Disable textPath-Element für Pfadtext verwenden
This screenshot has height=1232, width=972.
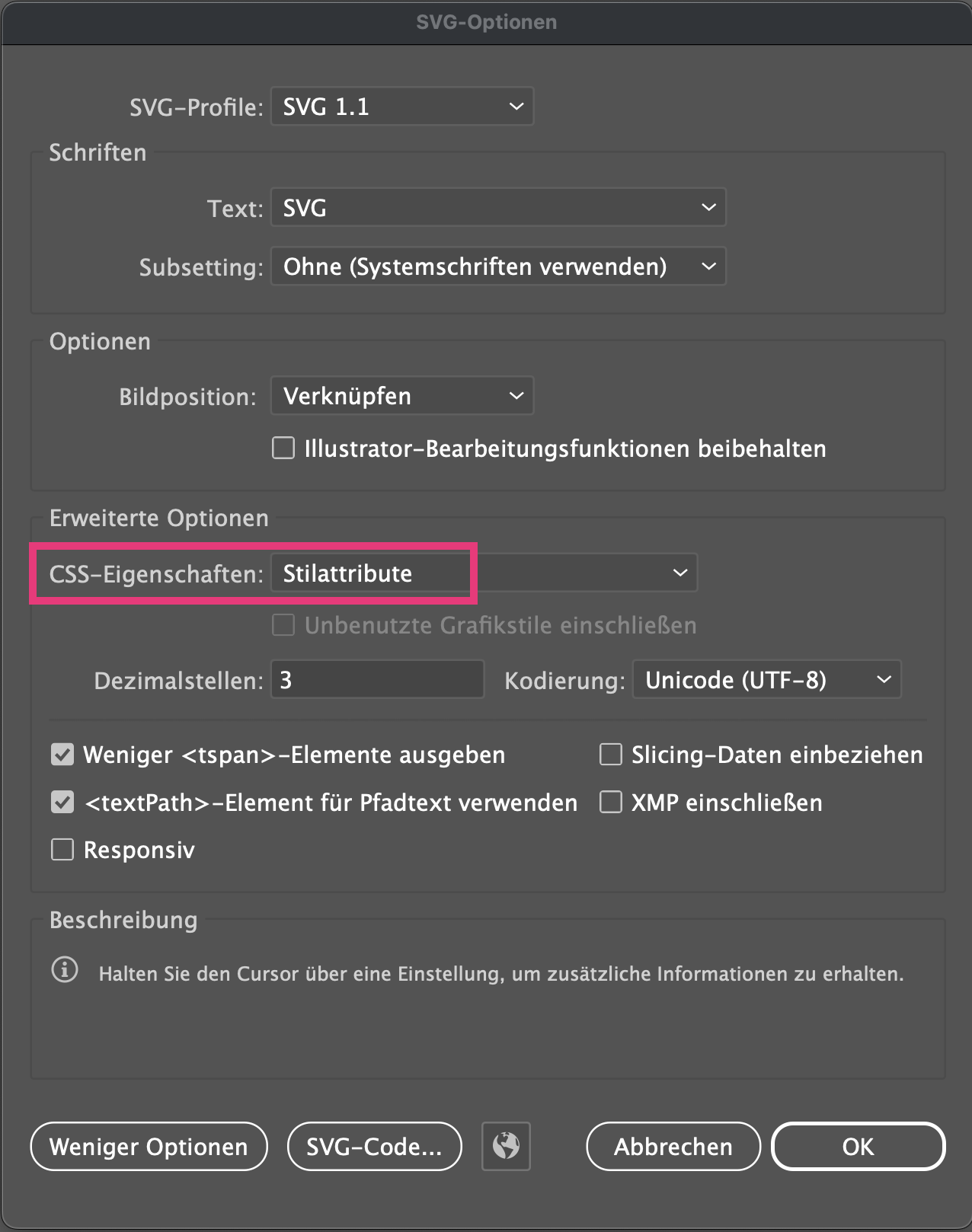pos(62,802)
